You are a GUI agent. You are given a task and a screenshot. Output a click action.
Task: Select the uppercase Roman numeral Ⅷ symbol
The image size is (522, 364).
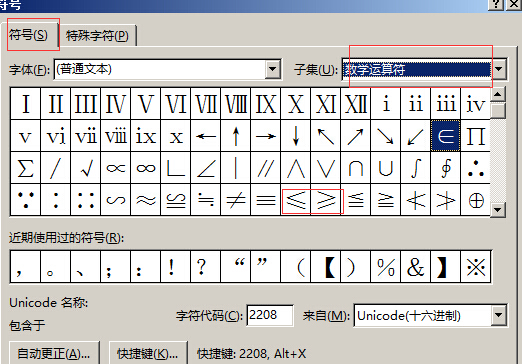[236, 104]
